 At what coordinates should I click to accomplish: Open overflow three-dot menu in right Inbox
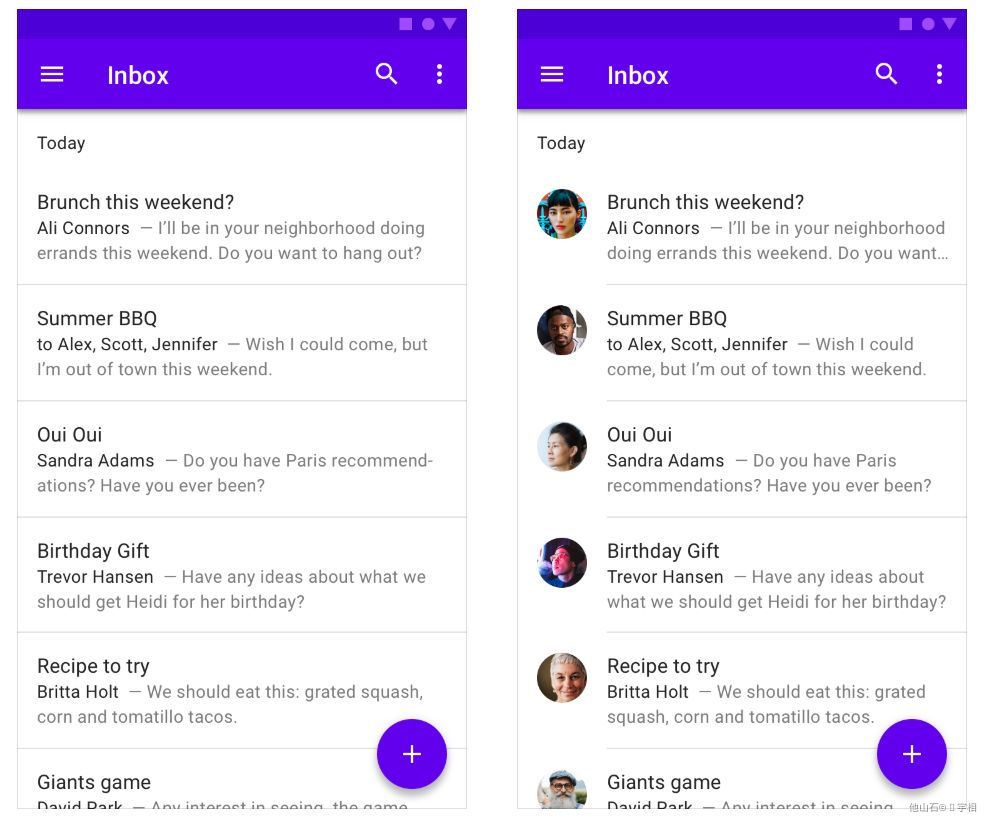(939, 74)
